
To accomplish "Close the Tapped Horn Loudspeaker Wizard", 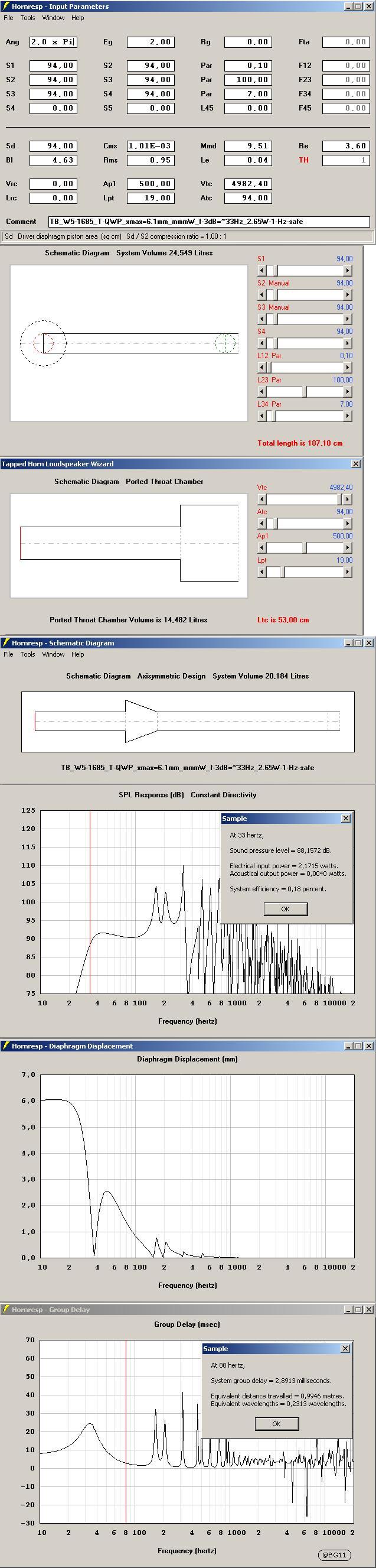I will 356,464.
